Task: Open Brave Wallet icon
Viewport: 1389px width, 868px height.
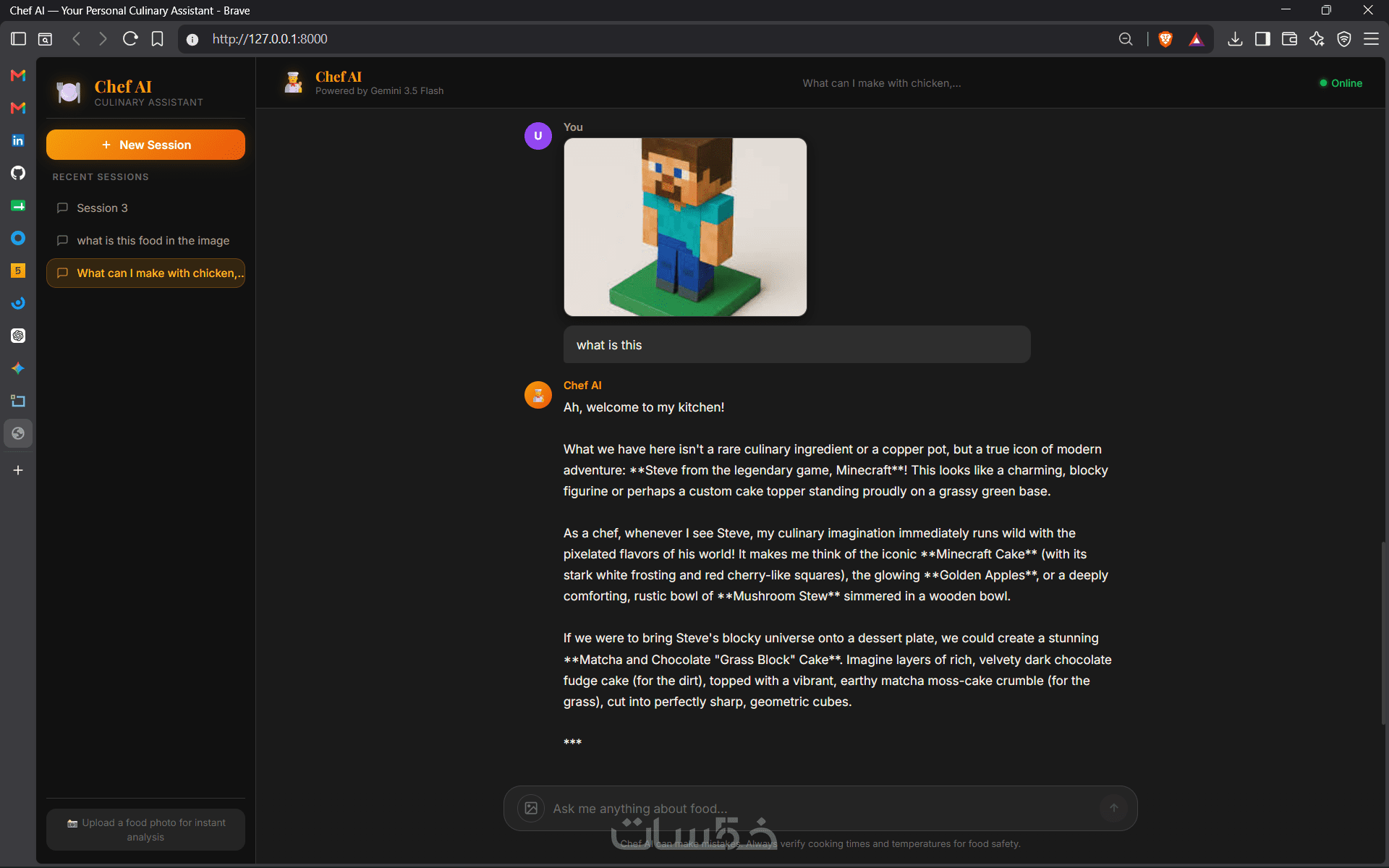Action: (1289, 39)
